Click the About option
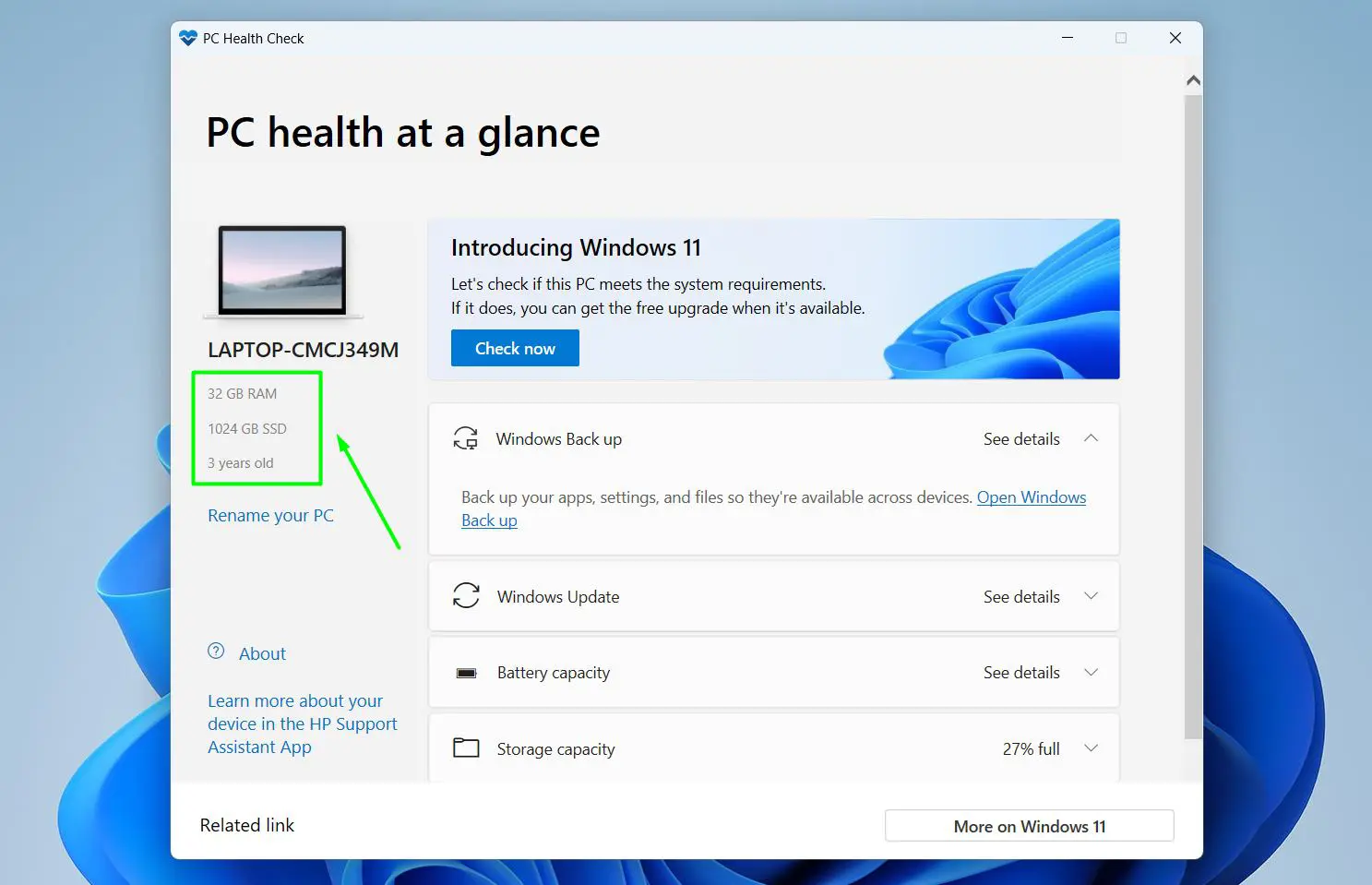 tap(262, 653)
